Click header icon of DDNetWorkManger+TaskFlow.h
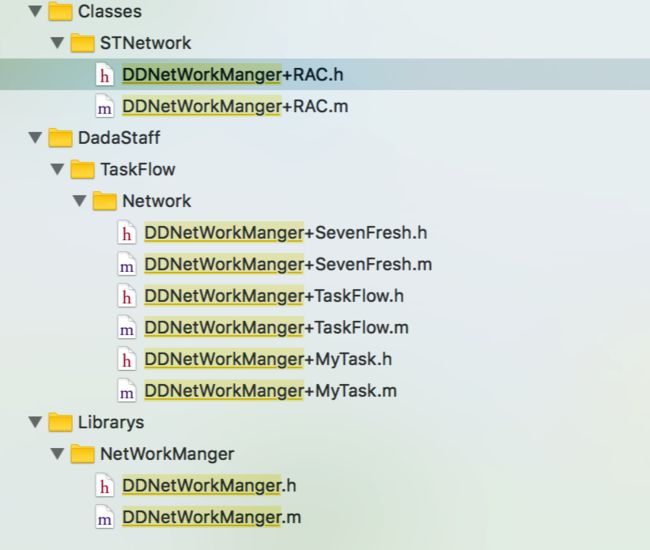Screen dimensions: 650x550 coord(126,296)
